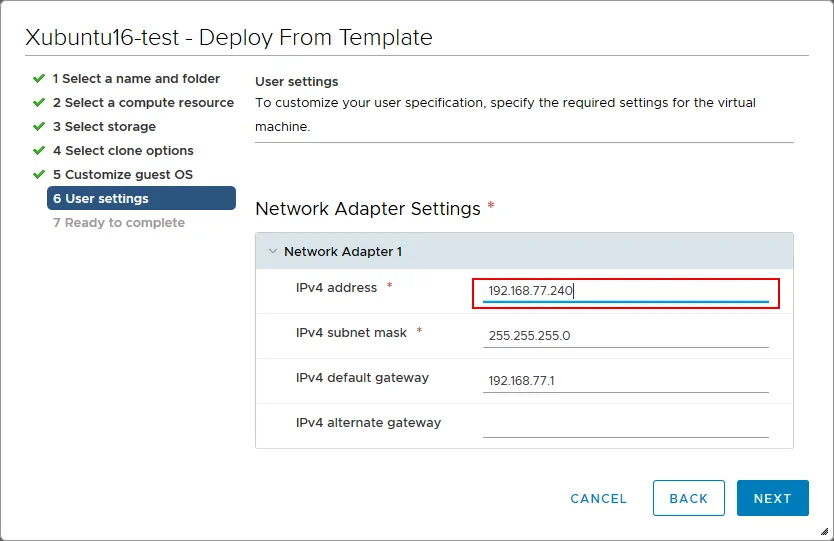Return to step 4 Select clone options

click(x=123, y=150)
